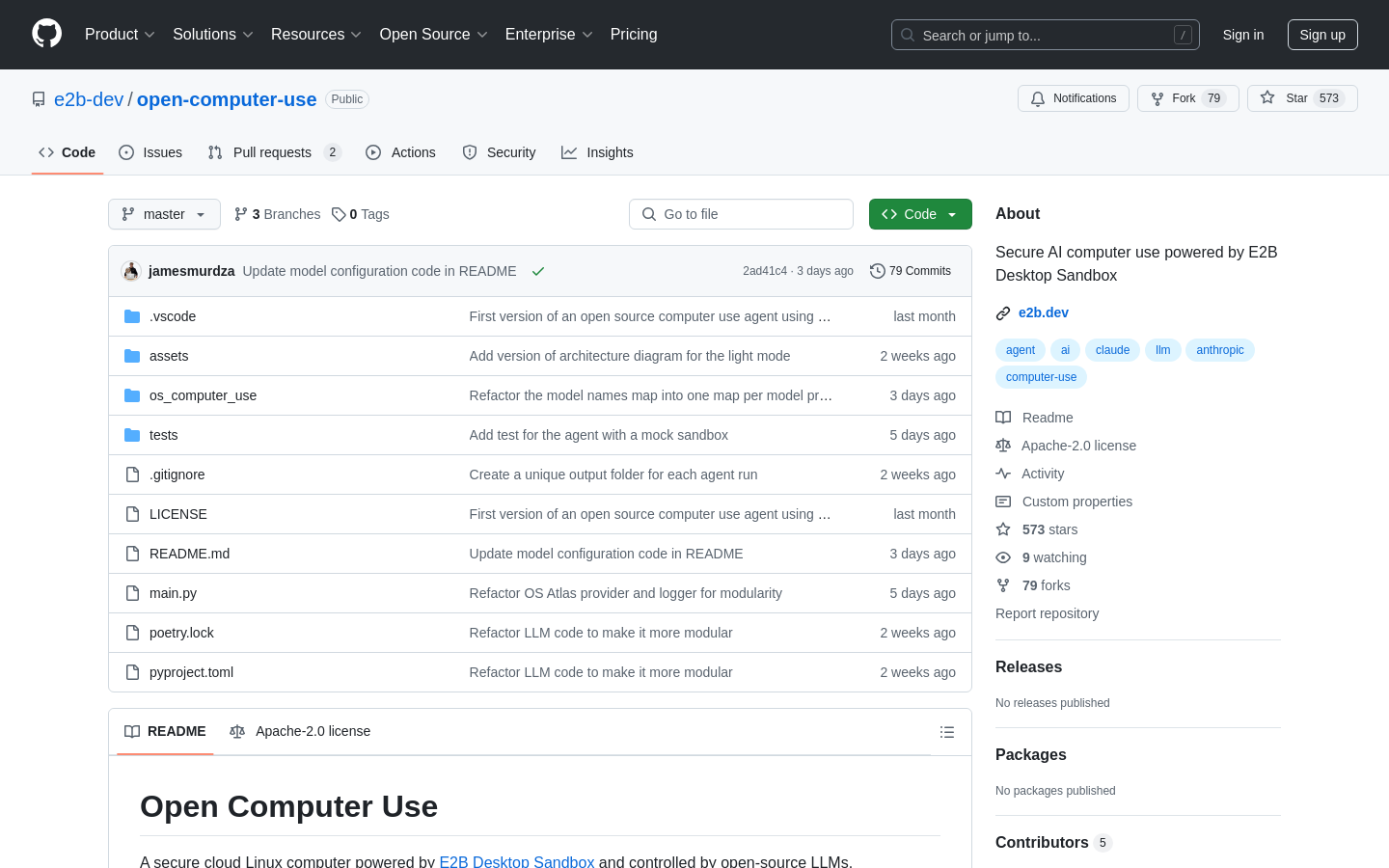The image size is (1389, 868).
Task: Click the tests folder icon
Action: [x=132, y=435]
